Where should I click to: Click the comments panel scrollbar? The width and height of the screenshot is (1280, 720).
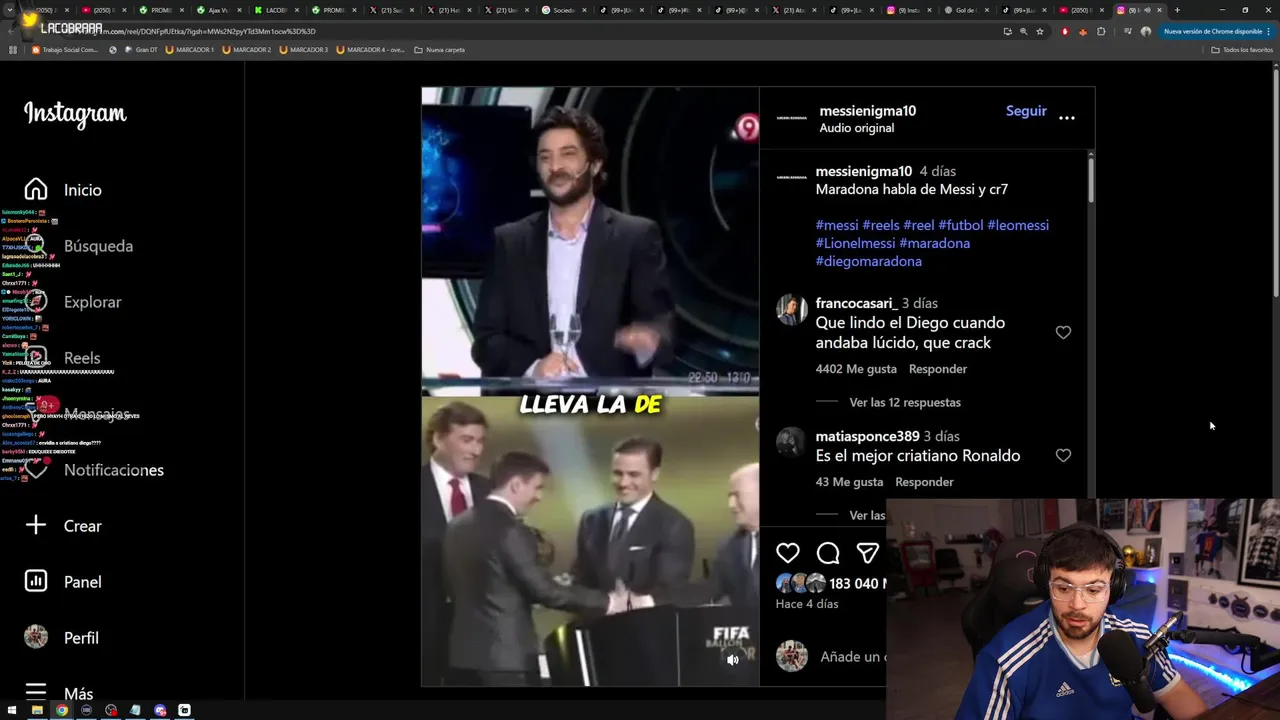click(x=1090, y=180)
